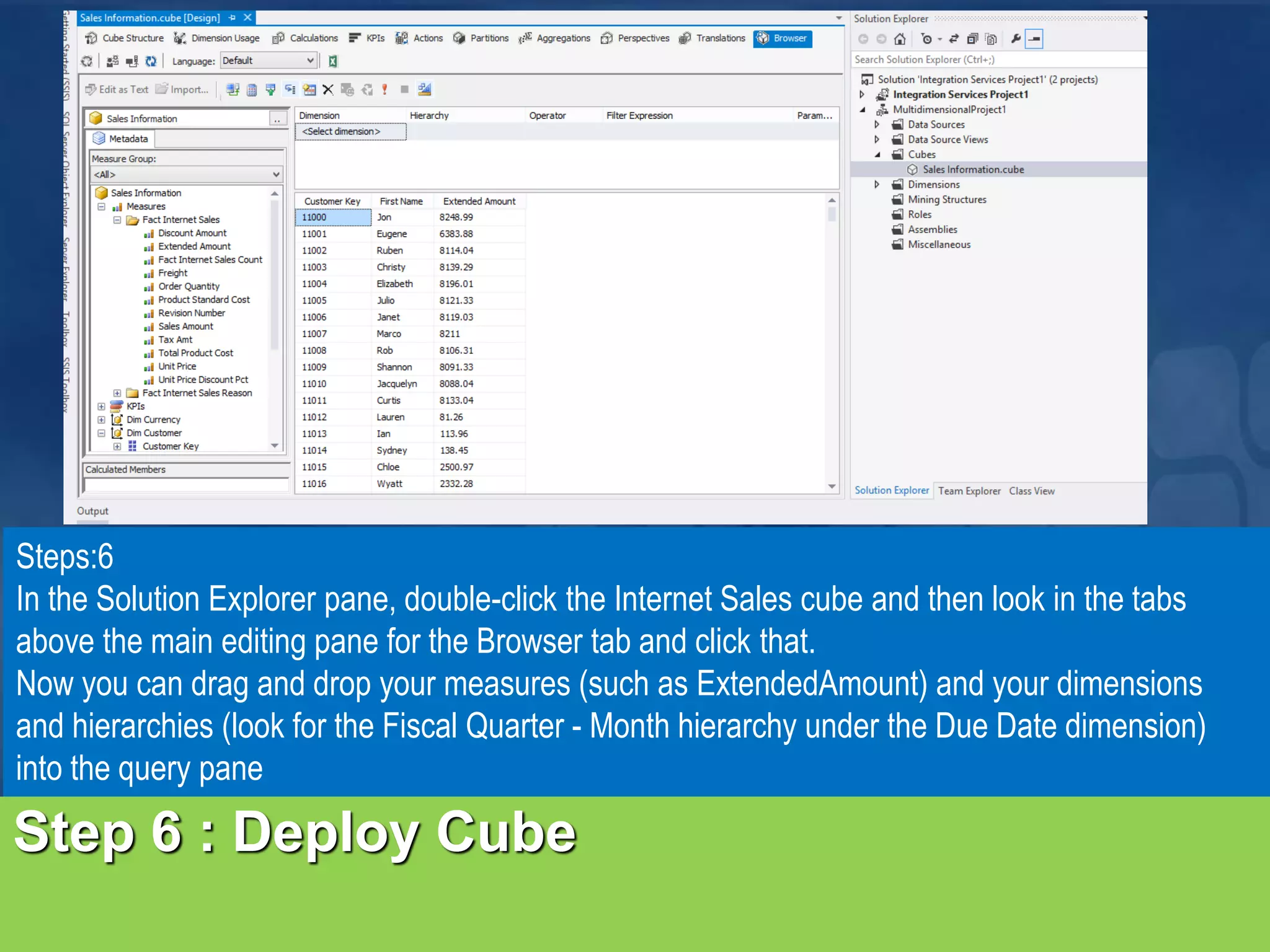Click the Cancel Query stop square icon
Viewport: 1270px width, 952px height.
point(404,90)
